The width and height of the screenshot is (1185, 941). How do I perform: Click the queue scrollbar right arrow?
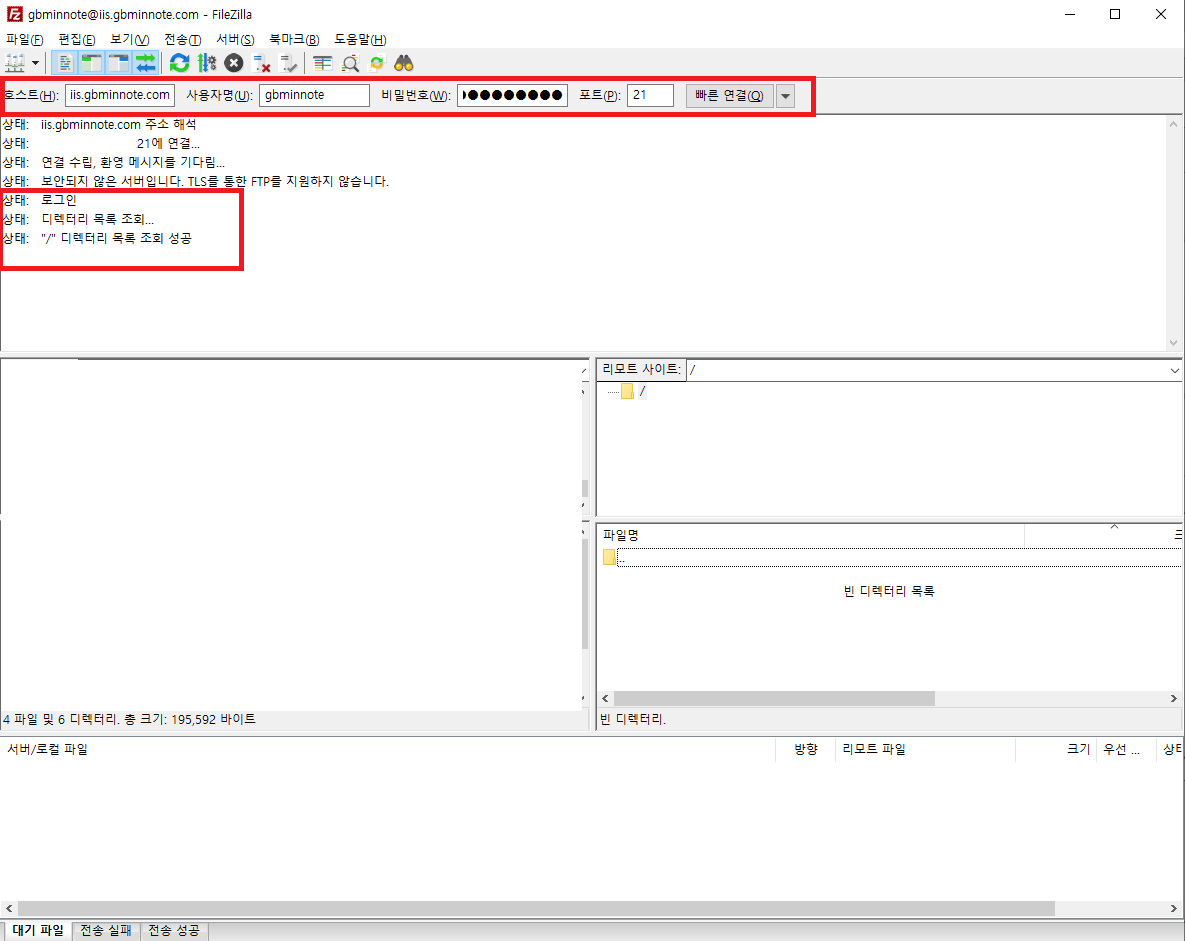click(x=1174, y=908)
